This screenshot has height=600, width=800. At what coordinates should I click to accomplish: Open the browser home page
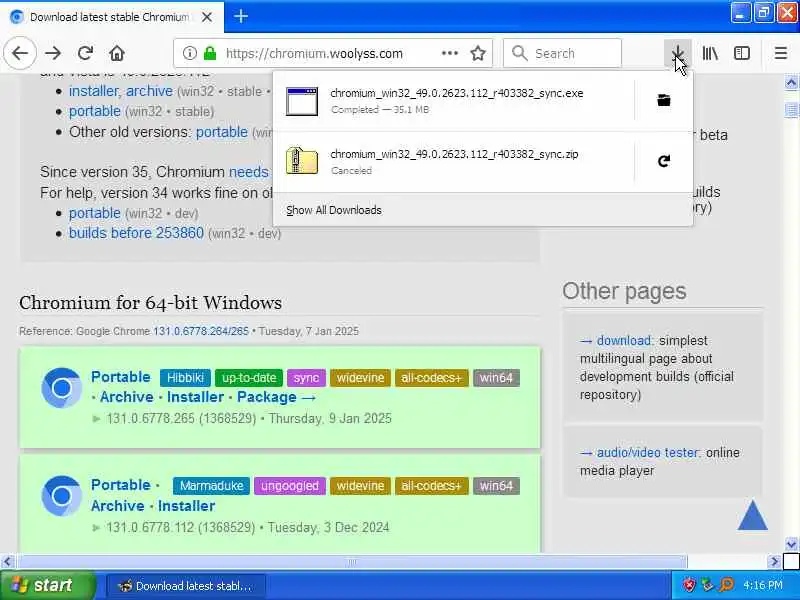[117, 53]
